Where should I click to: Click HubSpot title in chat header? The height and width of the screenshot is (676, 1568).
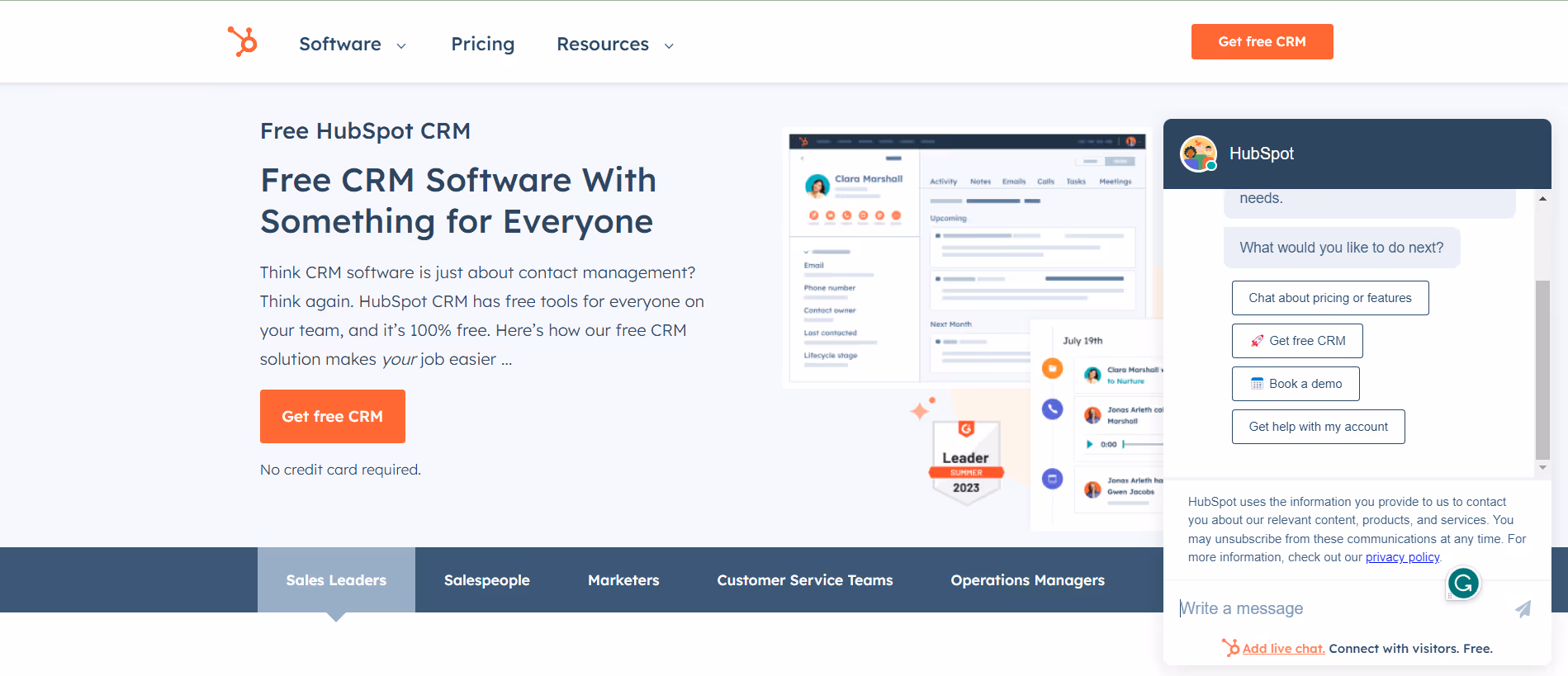coord(1261,154)
